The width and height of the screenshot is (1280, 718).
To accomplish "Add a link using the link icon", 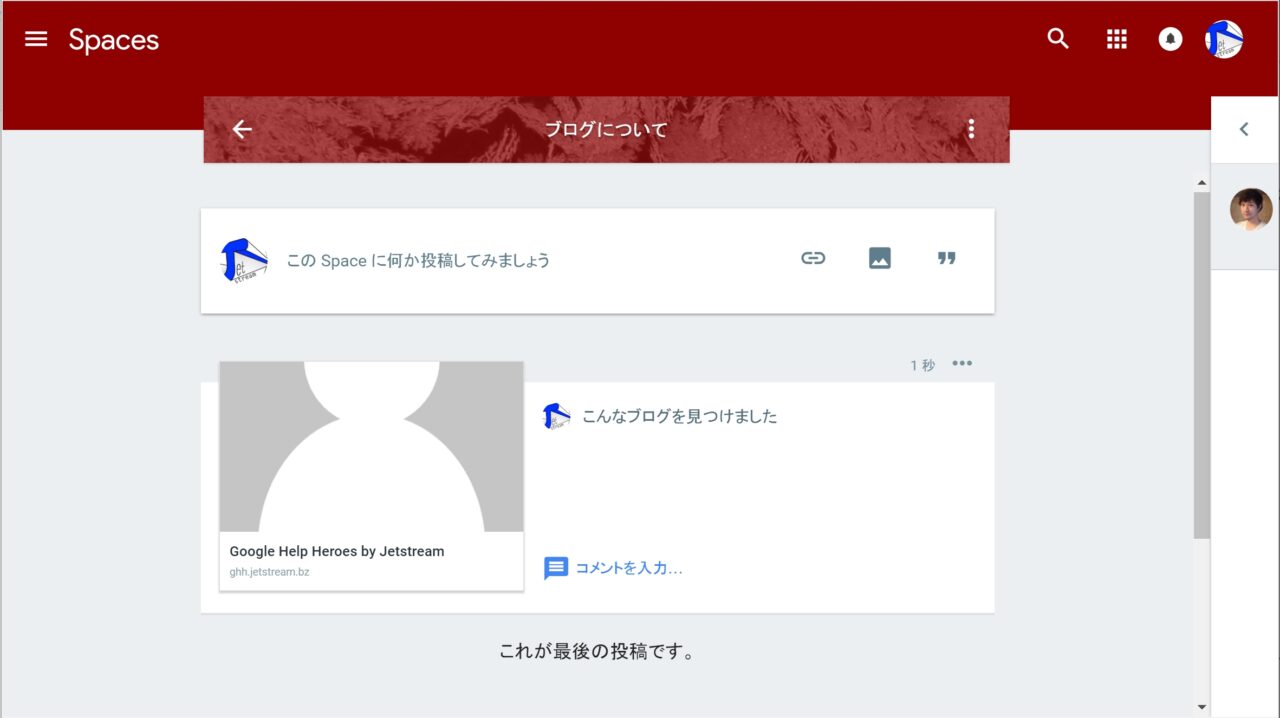I will (813, 258).
